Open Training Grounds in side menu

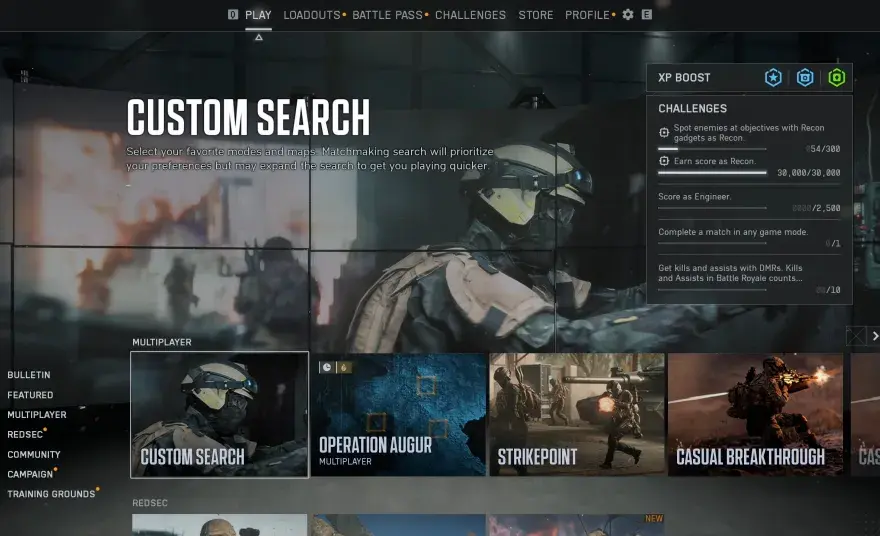tap(51, 494)
